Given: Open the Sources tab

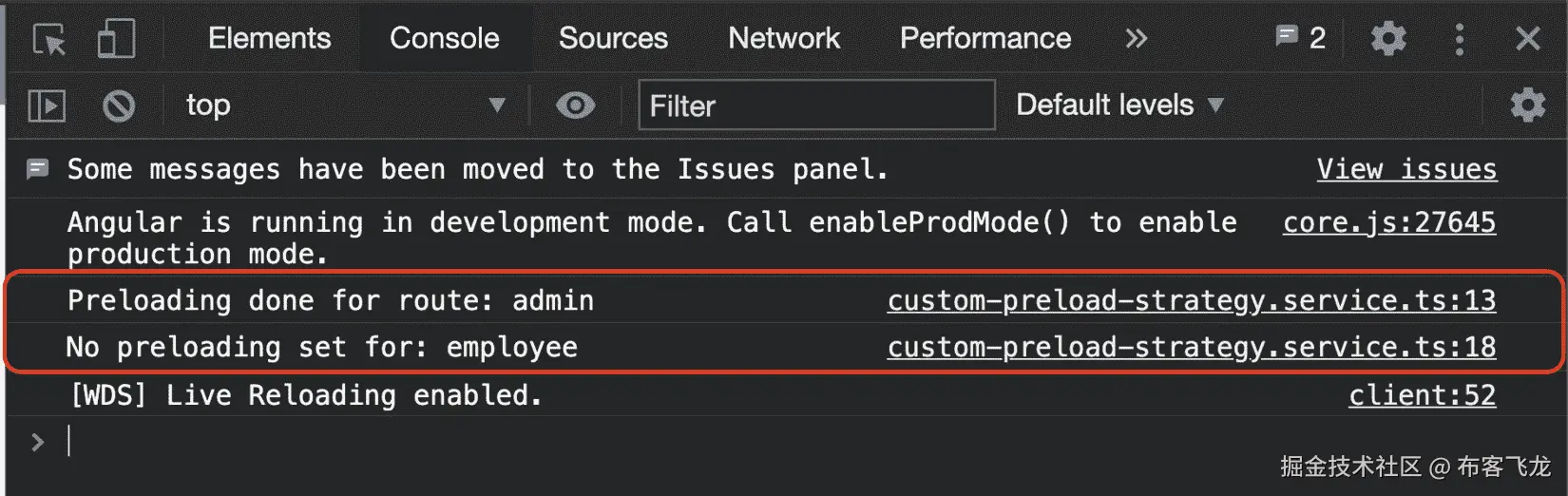Looking at the screenshot, I should [x=613, y=39].
